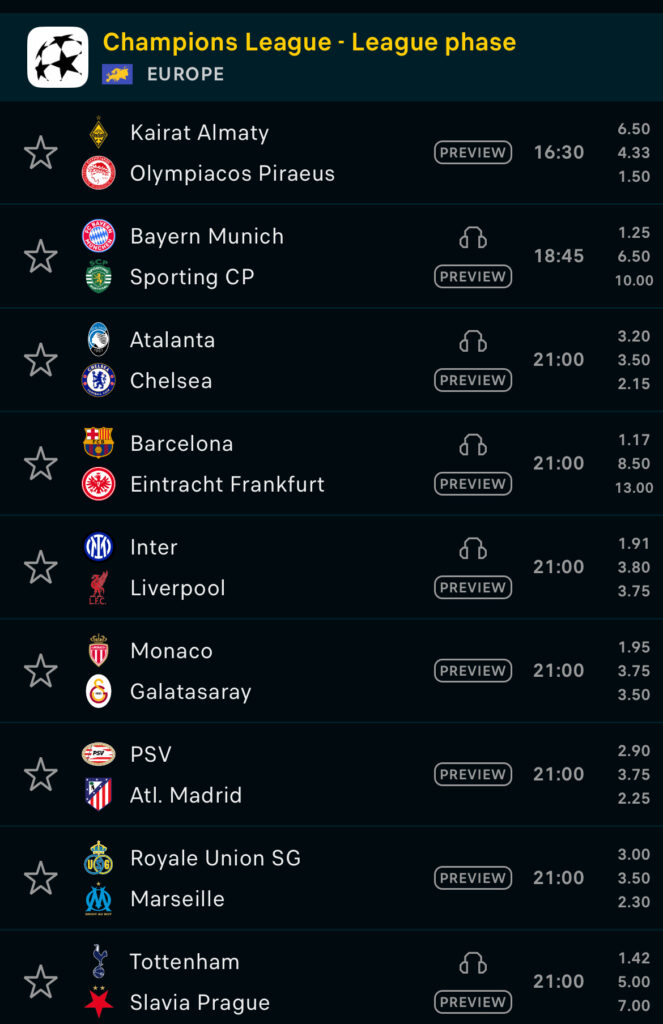This screenshot has width=663, height=1024.
Task: Click headphones icon for Tottenham match
Action: 473,963
